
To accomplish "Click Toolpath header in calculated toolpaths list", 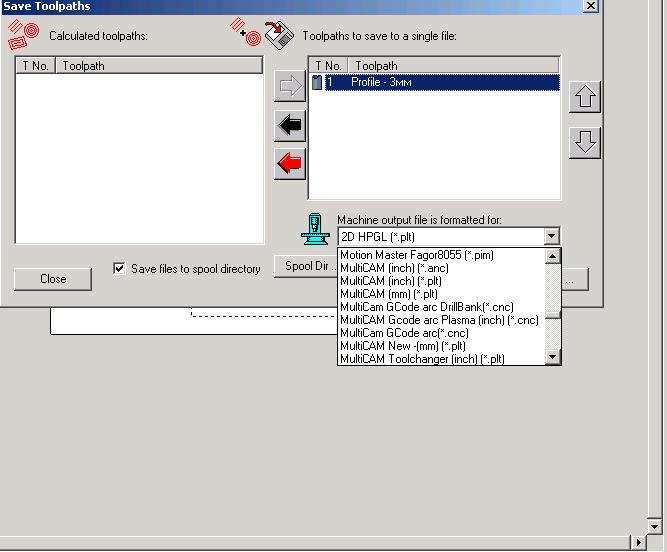I will tap(159, 66).
